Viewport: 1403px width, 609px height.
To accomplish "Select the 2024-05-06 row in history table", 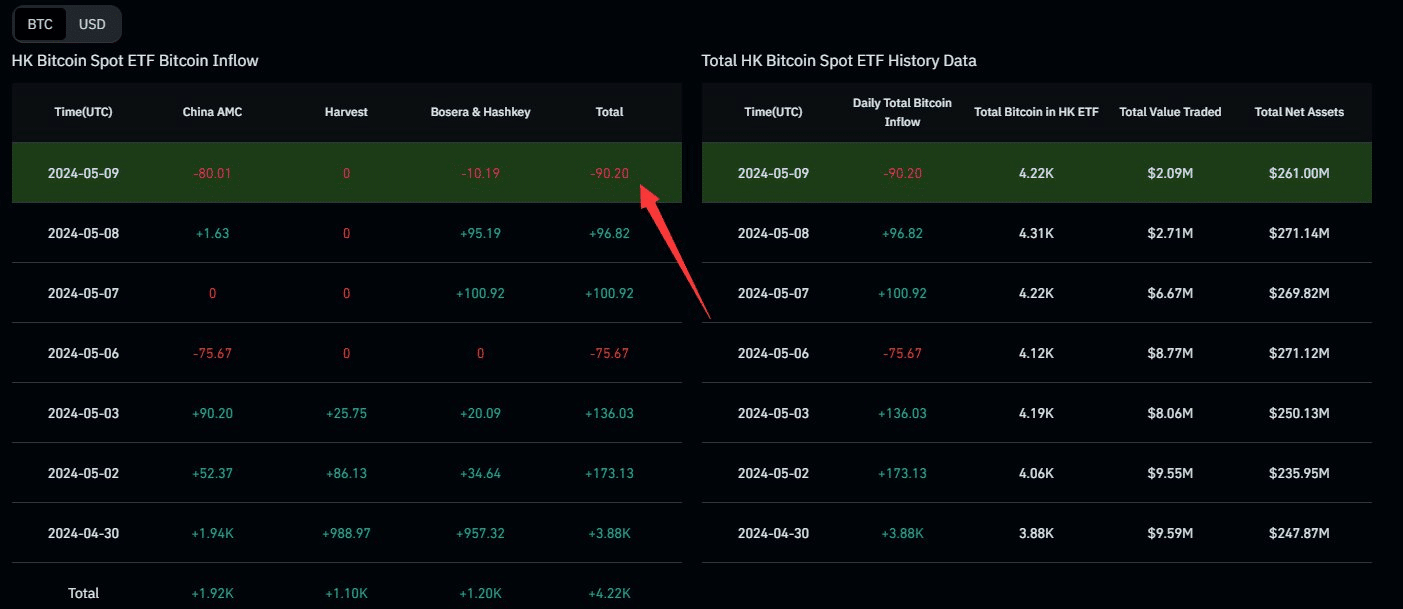I will pyautogui.click(x=1036, y=353).
